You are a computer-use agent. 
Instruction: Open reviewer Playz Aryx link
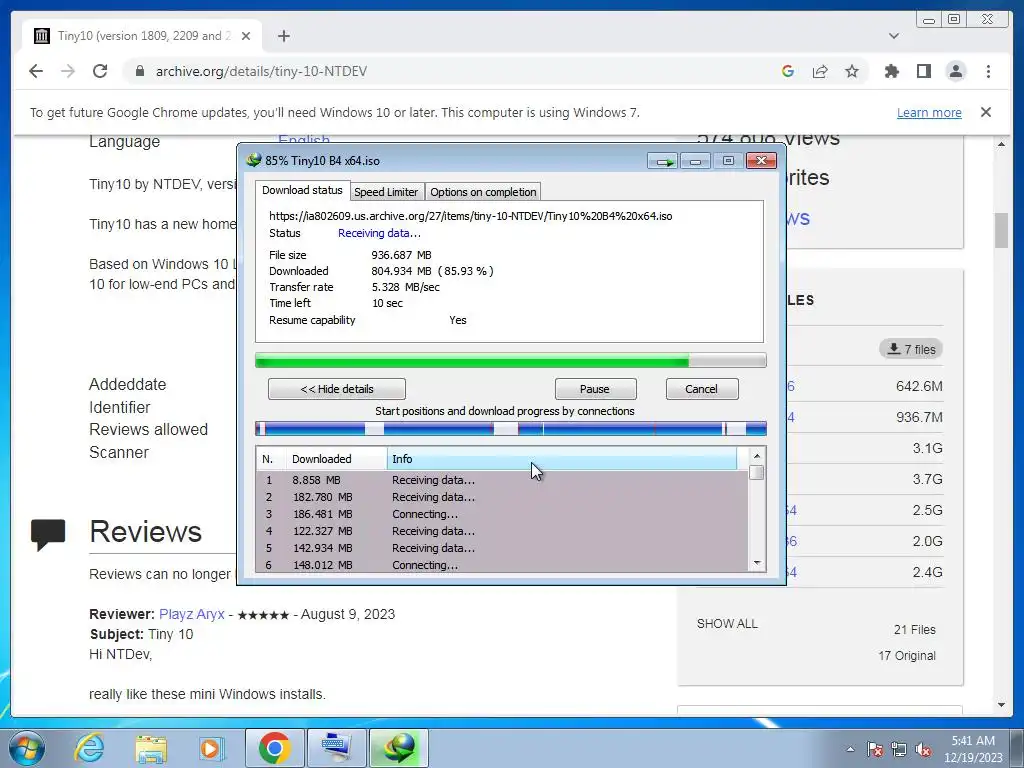click(x=191, y=615)
